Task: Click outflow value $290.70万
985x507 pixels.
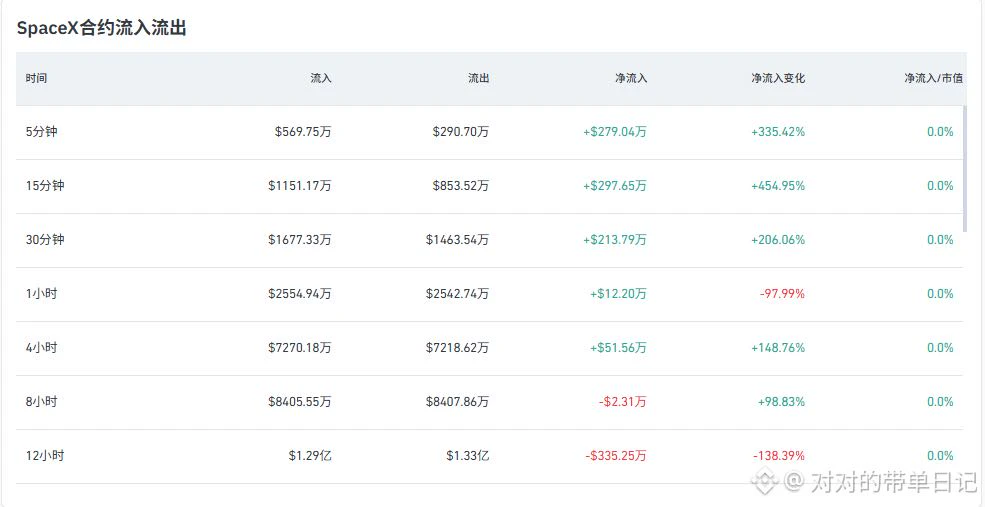Action: (x=460, y=132)
